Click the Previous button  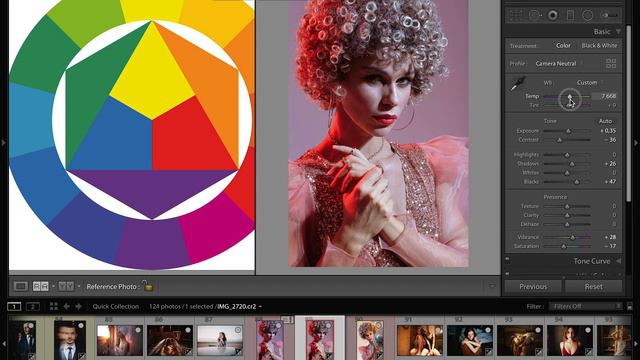[533, 287]
